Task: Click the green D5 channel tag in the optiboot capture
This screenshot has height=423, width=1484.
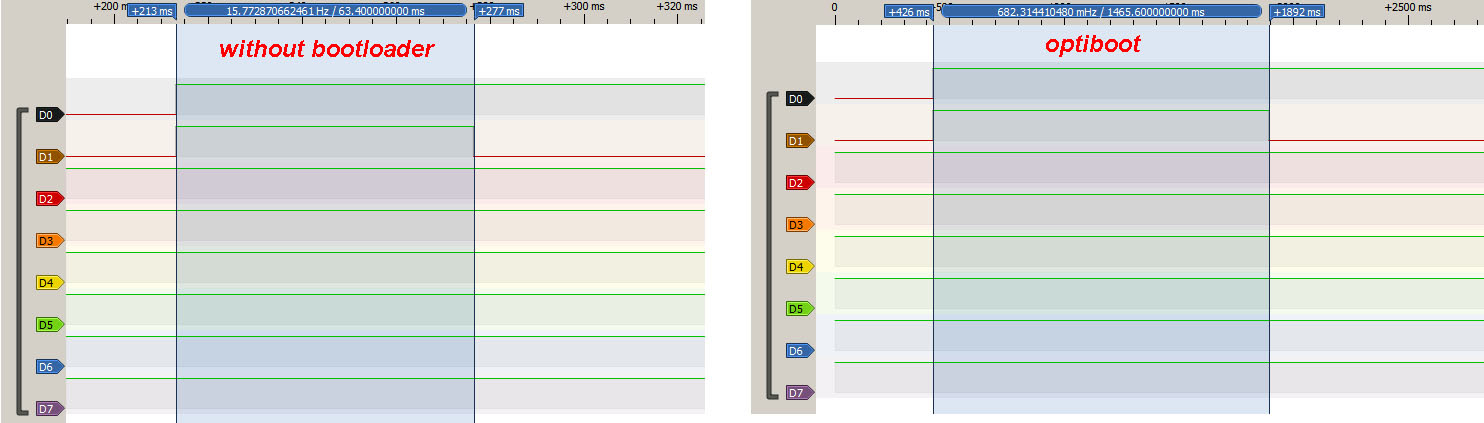Action: (x=798, y=309)
